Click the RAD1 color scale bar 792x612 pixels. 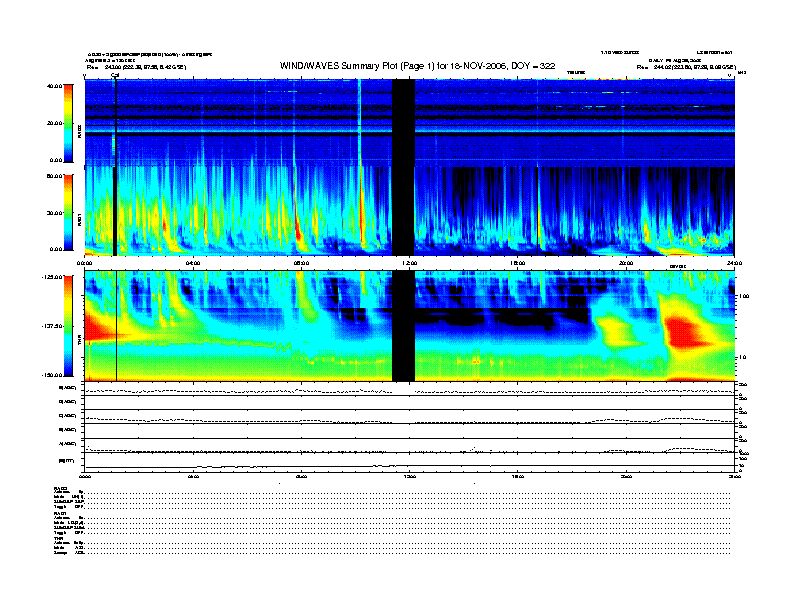tap(68, 212)
